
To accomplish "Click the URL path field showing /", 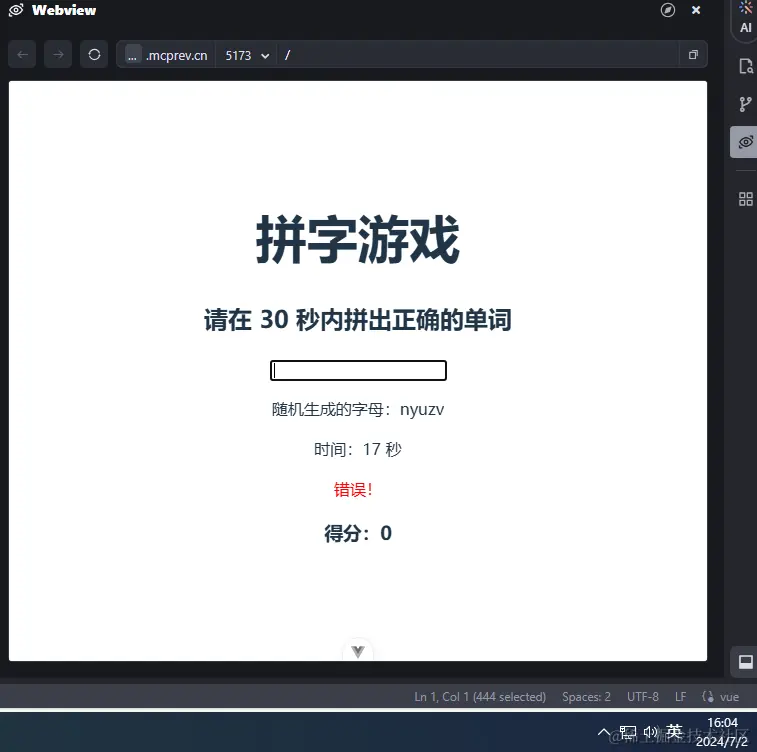I will [x=478, y=55].
